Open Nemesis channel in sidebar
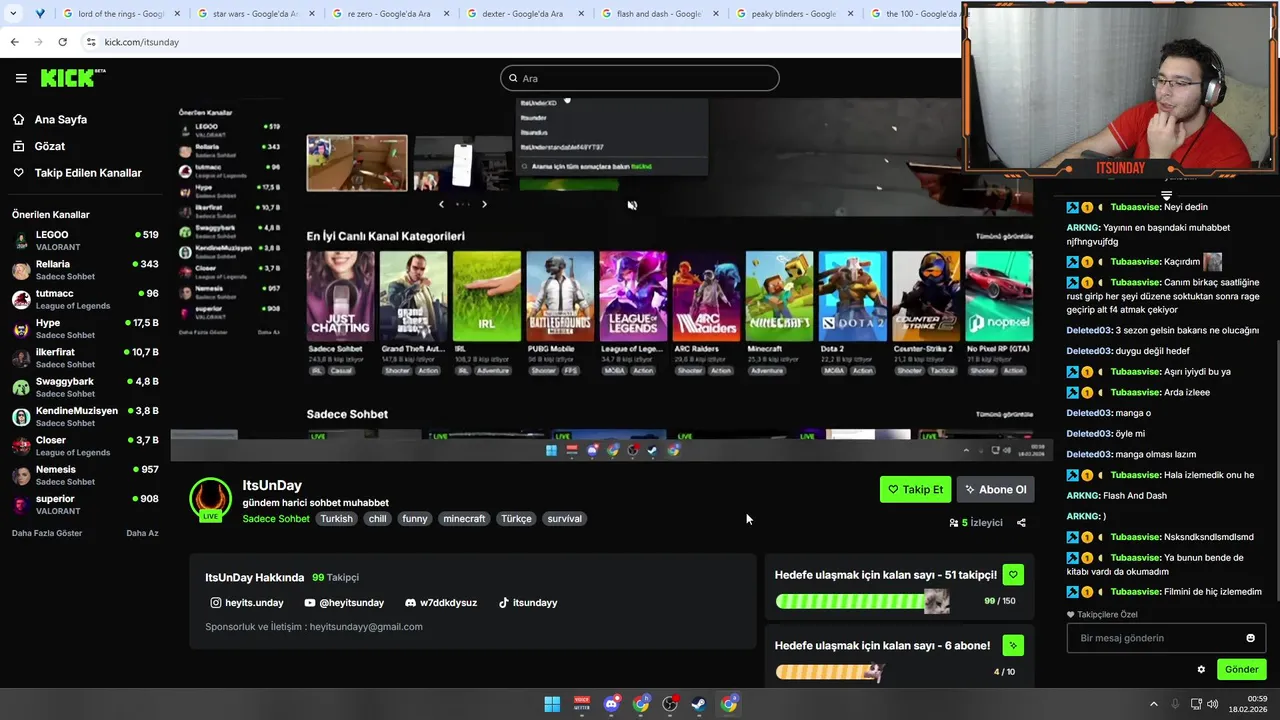Image resolution: width=1280 pixels, height=720 pixels. coord(85,475)
